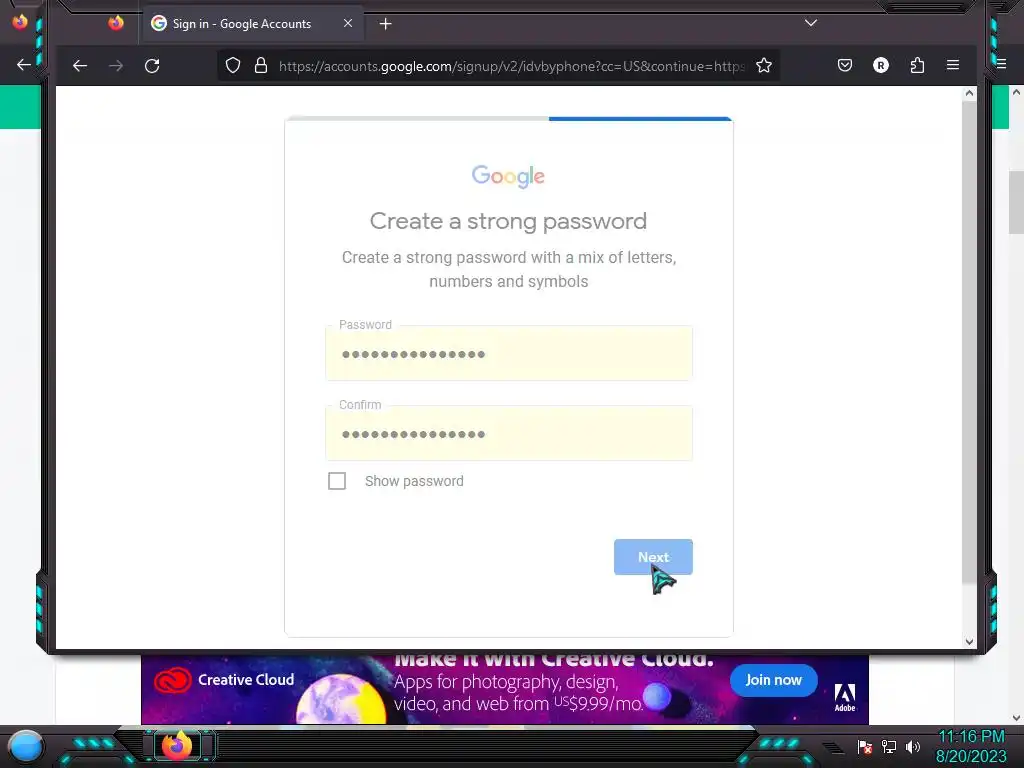Image resolution: width=1024 pixels, height=768 pixels.
Task: Click the Firefox icon in background window
Action: (x=20, y=21)
